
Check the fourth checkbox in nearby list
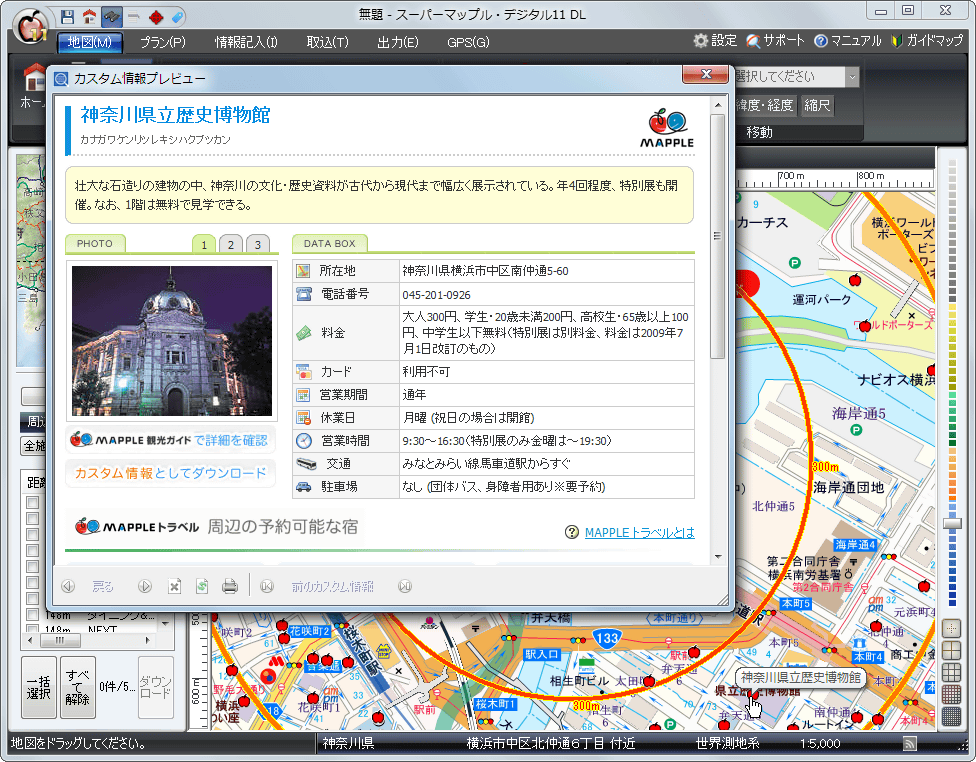point(32,550)
